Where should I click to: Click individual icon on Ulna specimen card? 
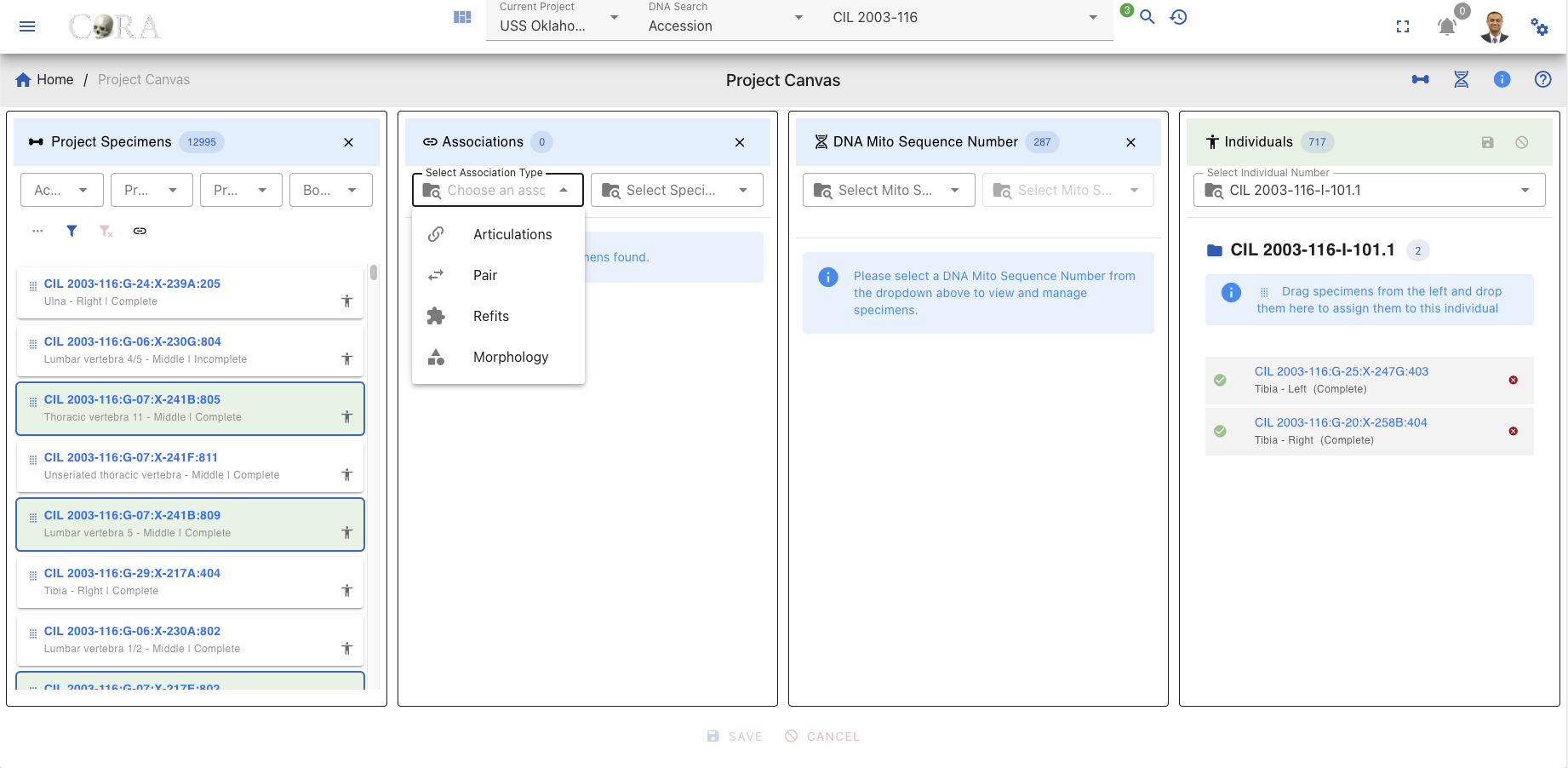coord(346,301)
